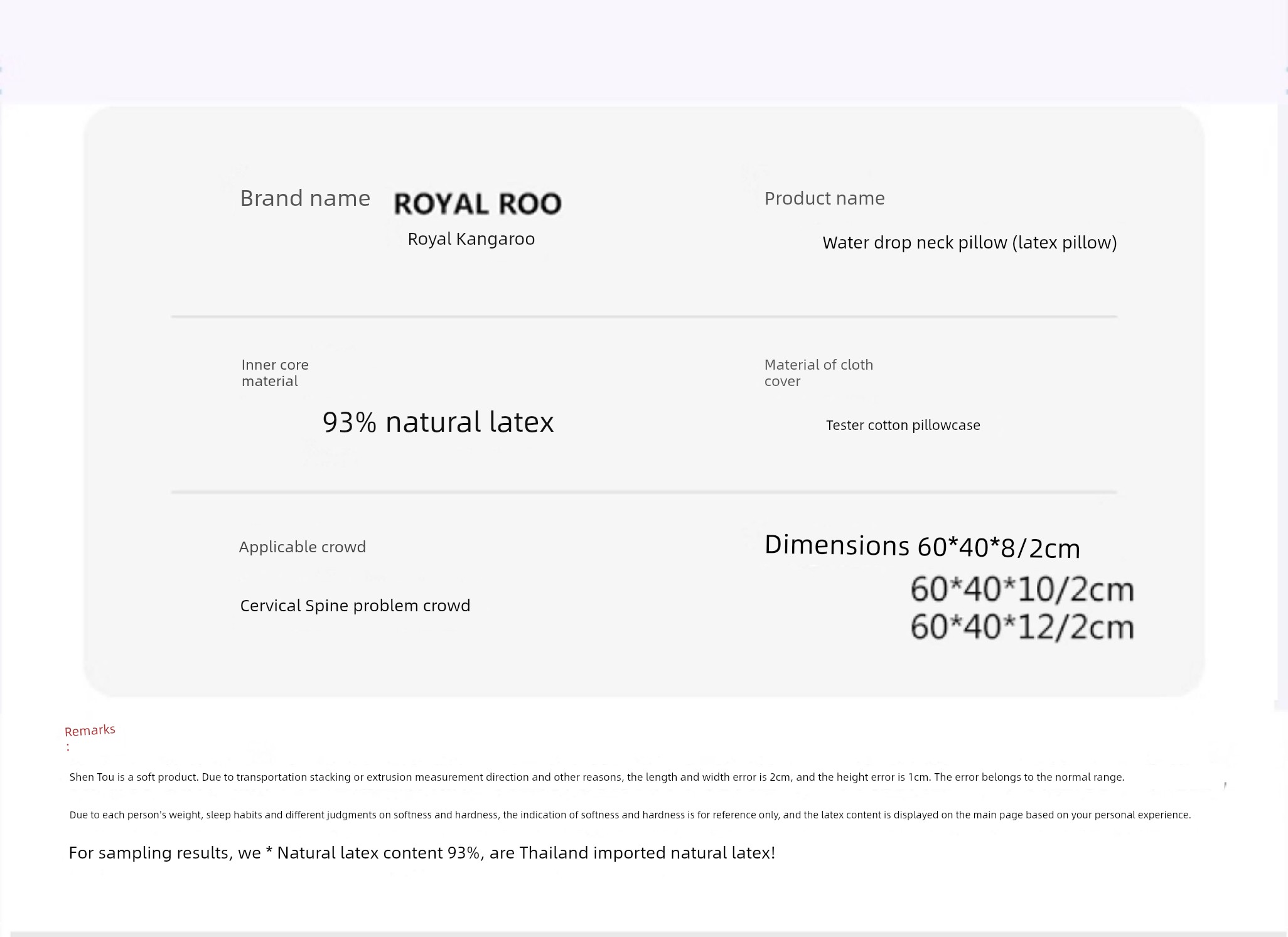Click the "For sampling results" sentence
1288x937 pixels.
click(x=422, y=853)
